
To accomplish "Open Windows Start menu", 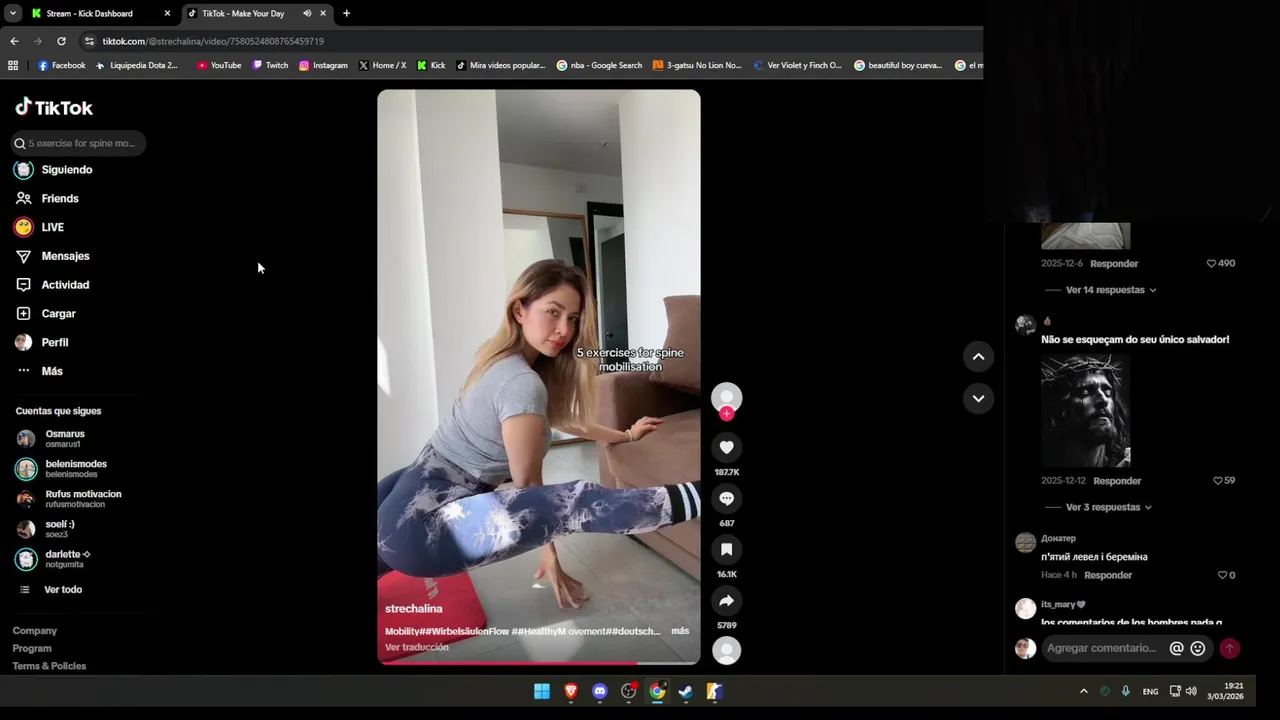I will click(x=541, y=691).
